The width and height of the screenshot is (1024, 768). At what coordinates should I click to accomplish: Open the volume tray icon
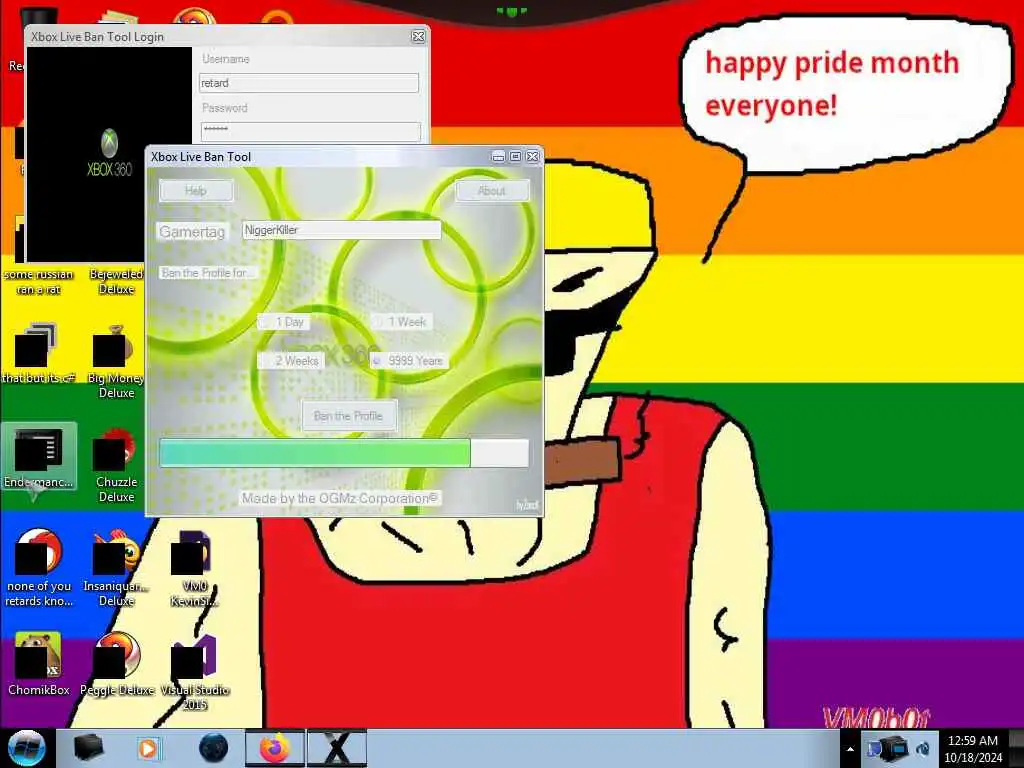click(923, 748)
